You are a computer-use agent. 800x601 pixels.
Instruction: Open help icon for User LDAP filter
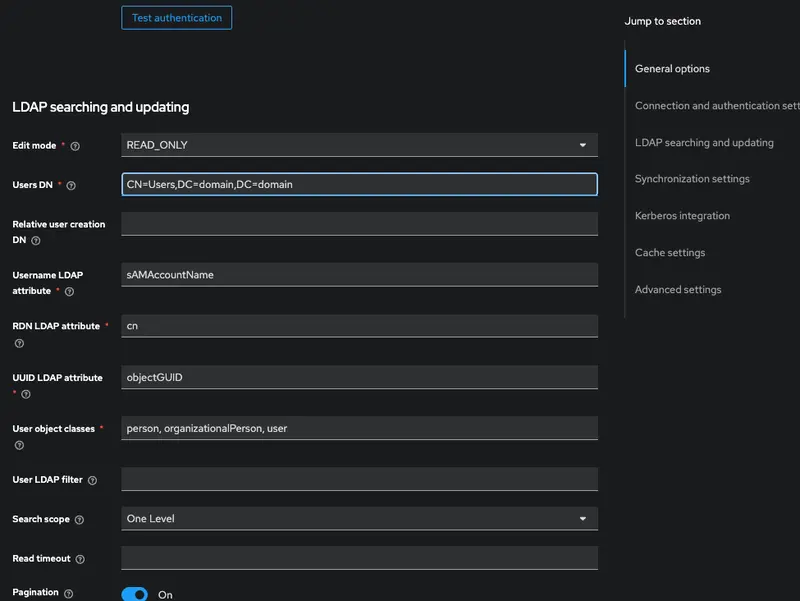pyautogui.click(x=92, y=480)
